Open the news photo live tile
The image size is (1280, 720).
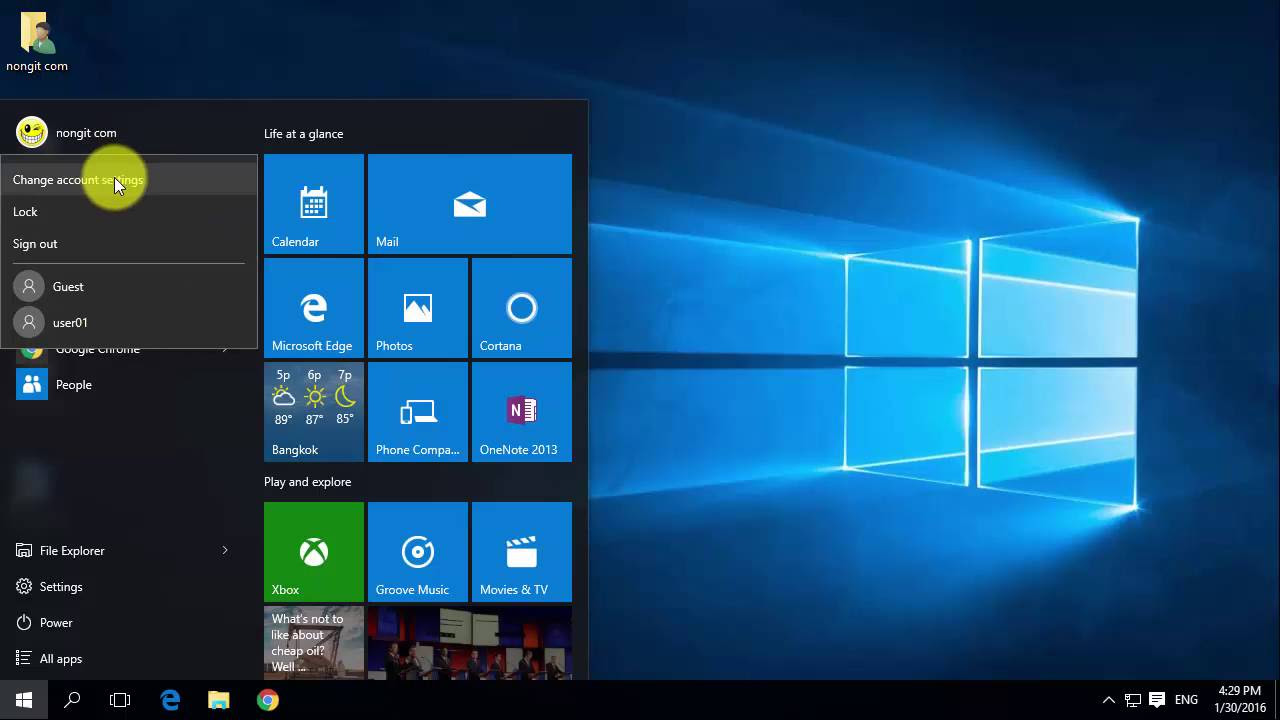tap(470, 643)
